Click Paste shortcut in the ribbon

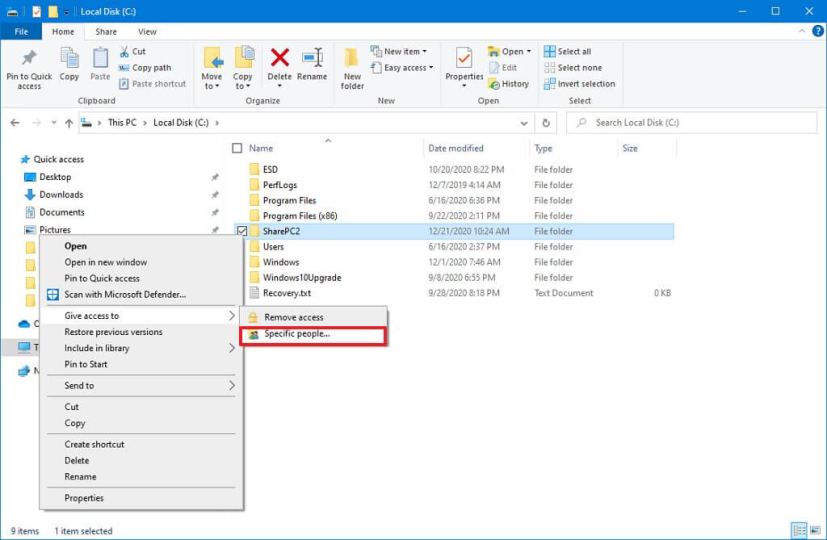point(152,84)
